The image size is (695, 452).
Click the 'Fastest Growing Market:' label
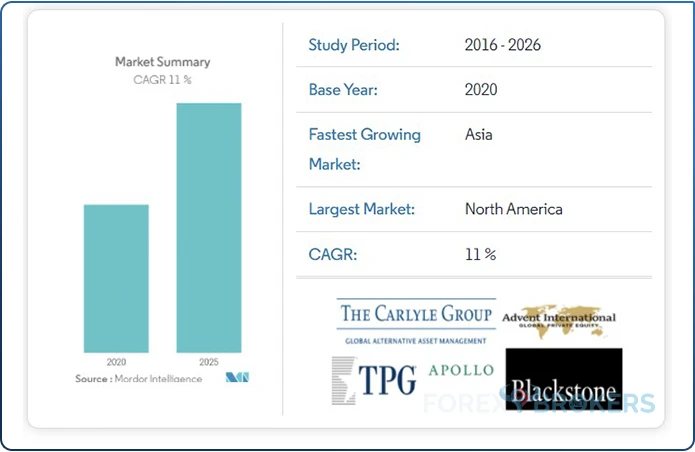click(x=364, y=149)
